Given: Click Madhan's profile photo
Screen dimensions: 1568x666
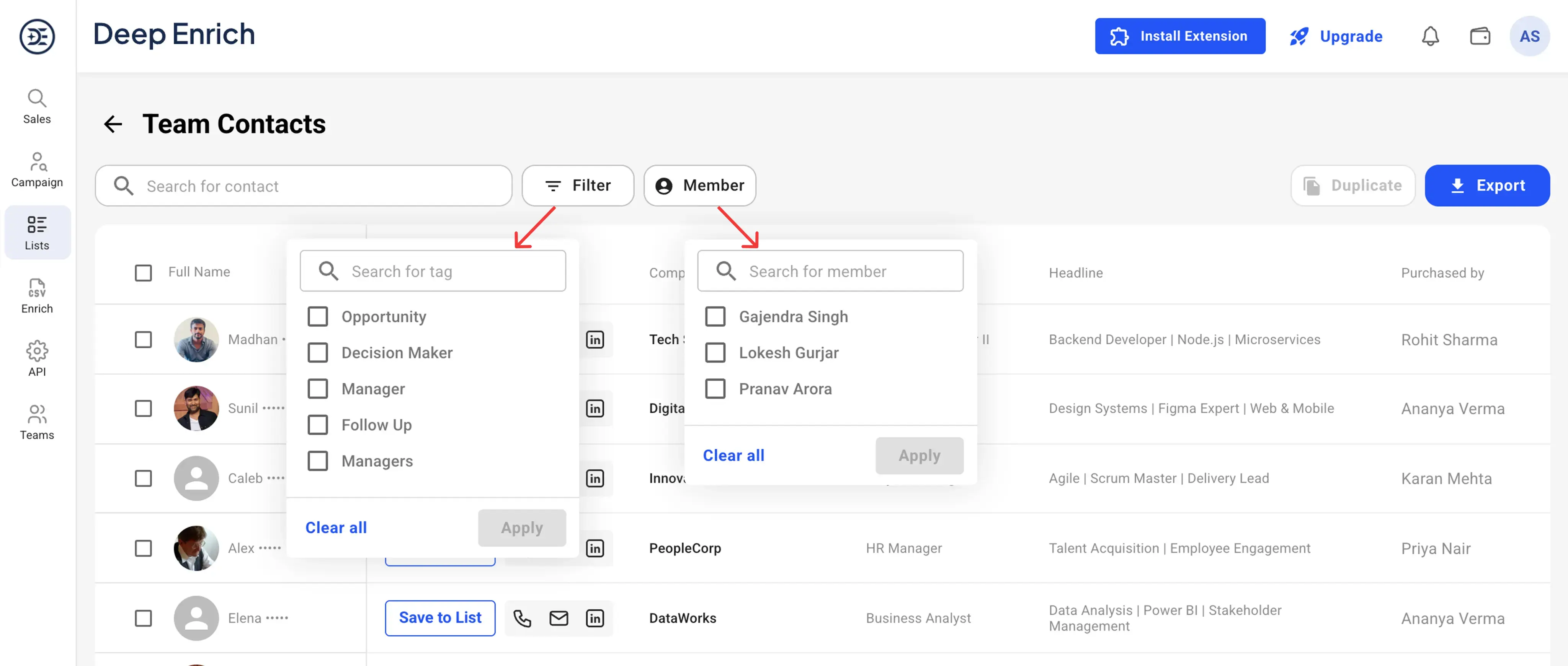Looking at the screenshot, I should (196, 339).
